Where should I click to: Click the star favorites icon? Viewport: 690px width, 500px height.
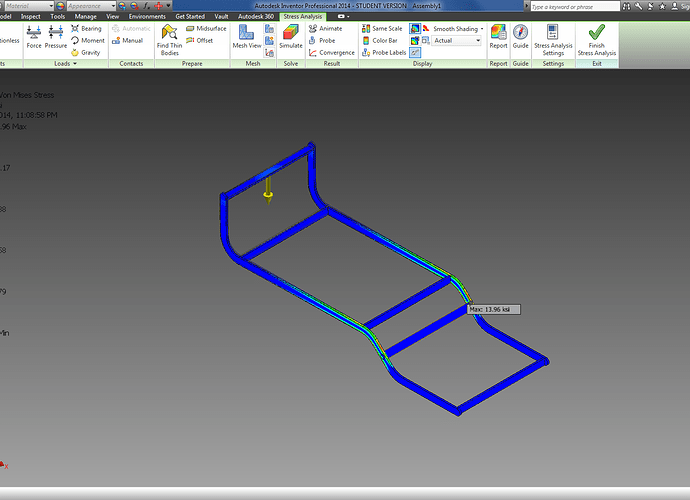point(662,6)
